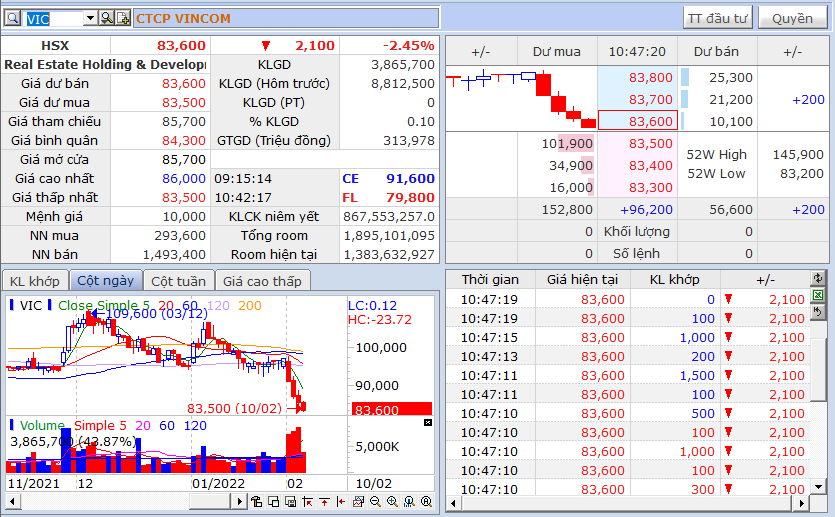Click the chart horizontal scrollbar thumb
Image resolution: width=835 pixels, height=517 pixels.
pyautogui.click(x=210, y=501)
